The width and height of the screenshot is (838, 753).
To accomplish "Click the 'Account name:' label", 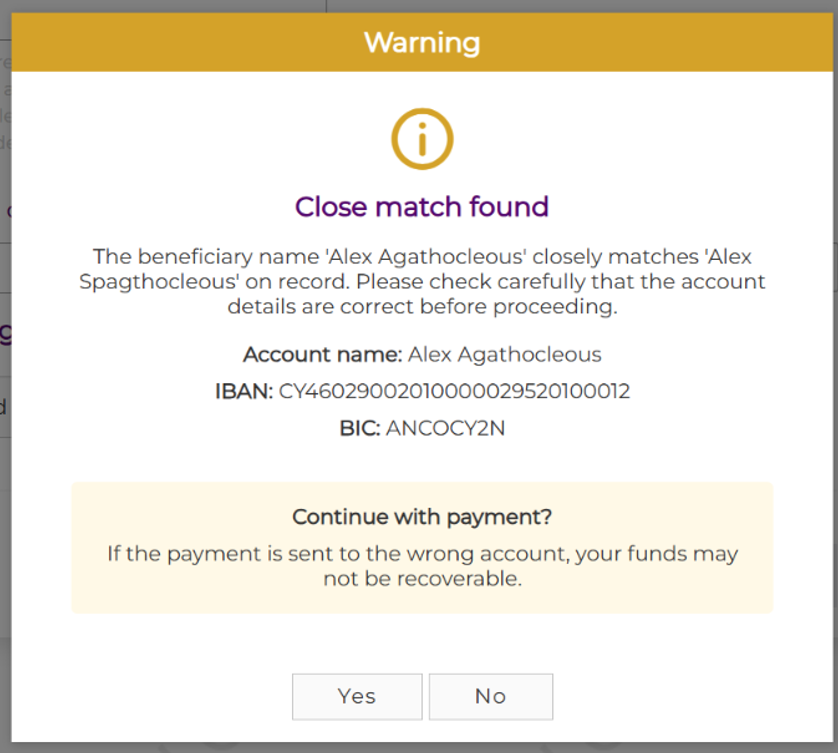I will [x=322, y=354].
